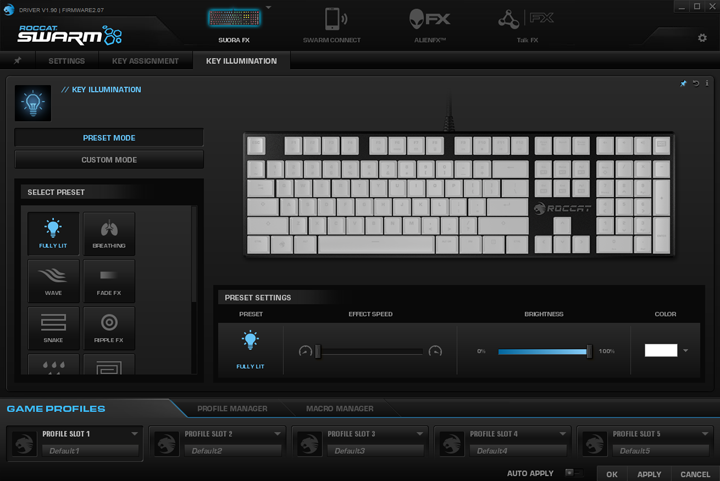Switch to Custom Mode

pos(109,160)
